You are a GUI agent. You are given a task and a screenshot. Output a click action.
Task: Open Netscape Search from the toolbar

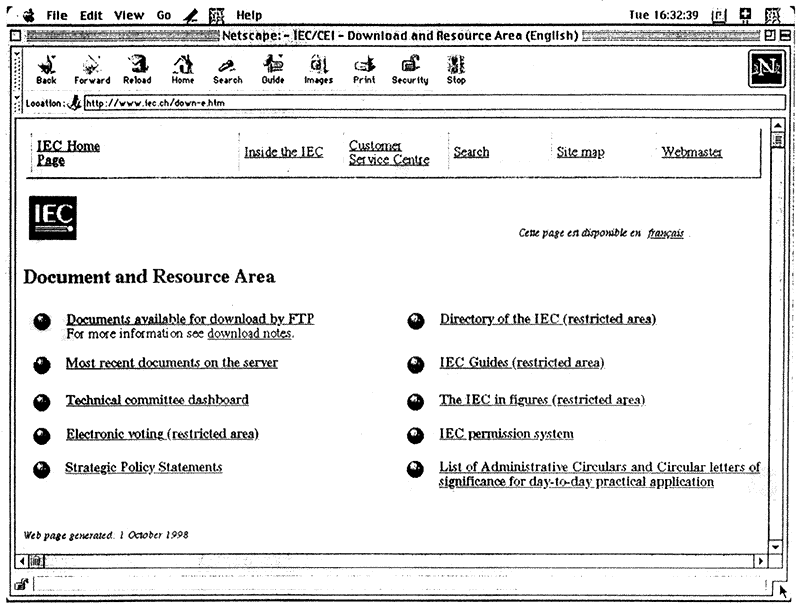tap(228, 70)
